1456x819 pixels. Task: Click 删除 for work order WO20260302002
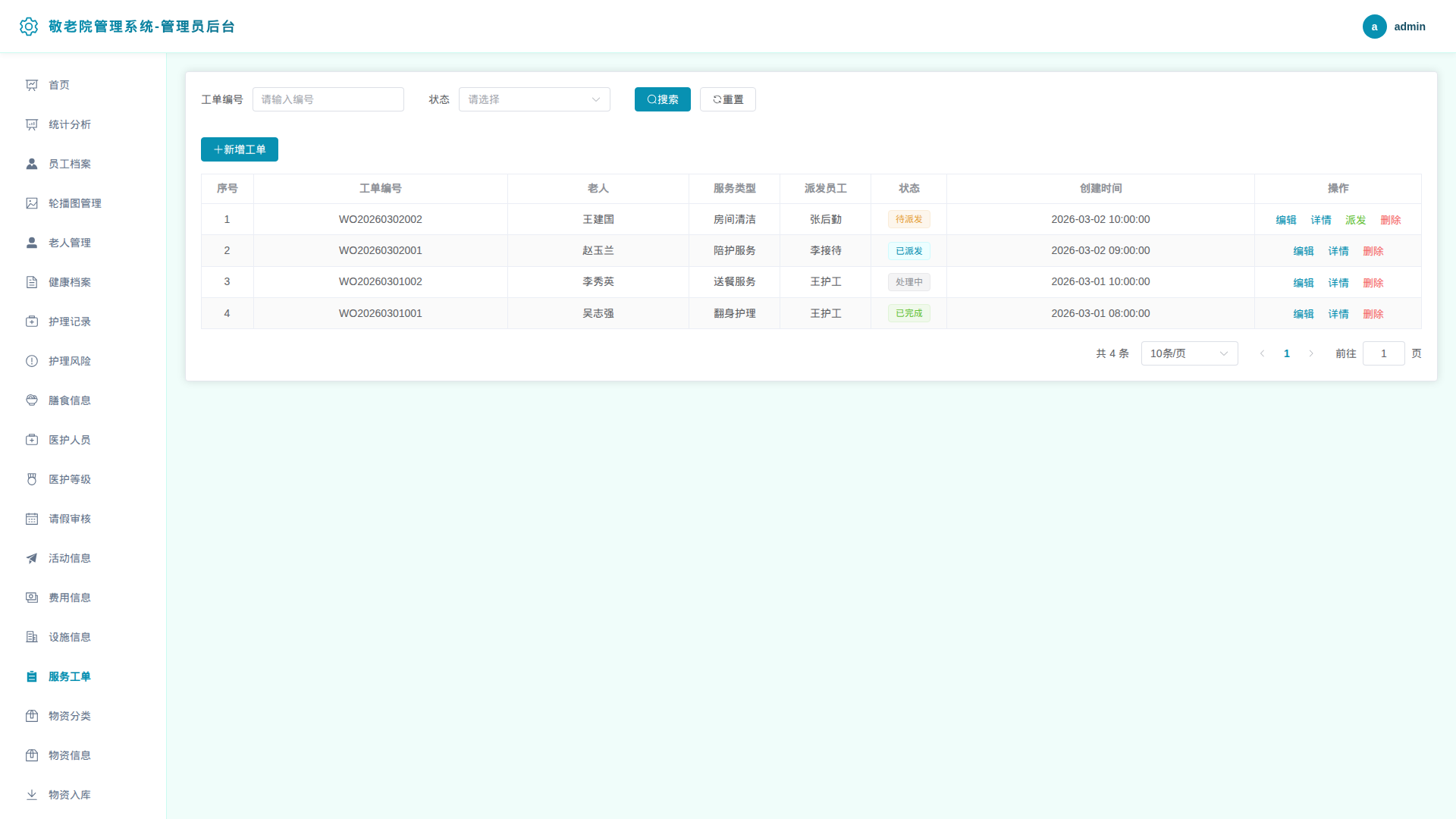(1390, 220)
